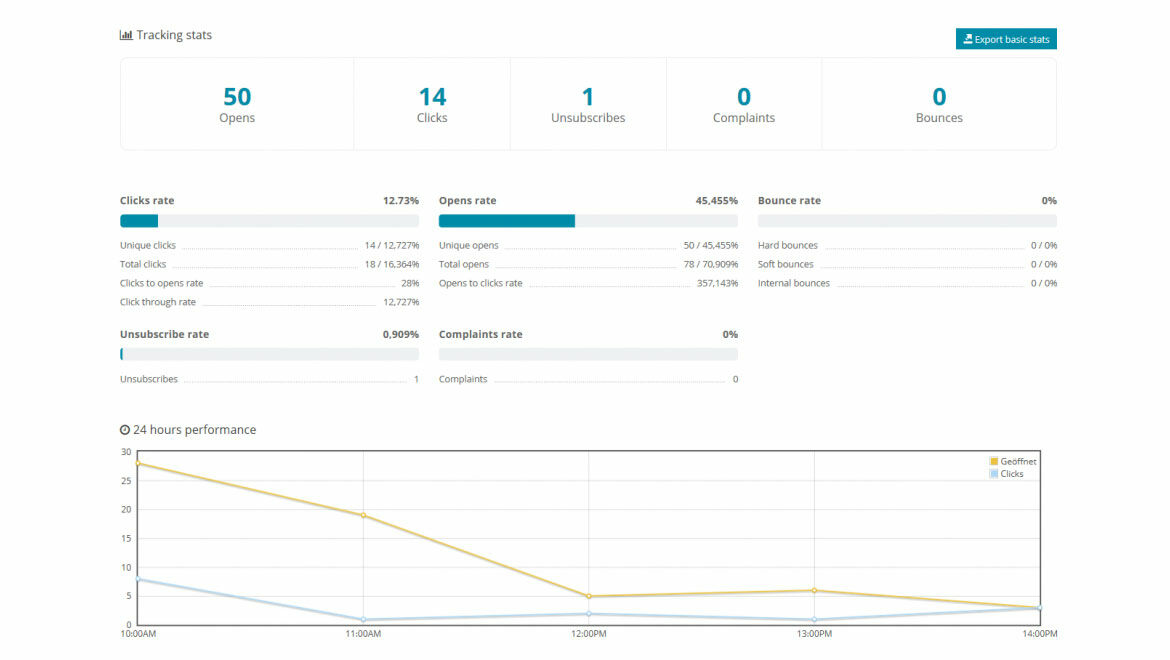The height and width of the screenshot is (660, 1170).
Task: Click the blue Clicks data point at 13:00PM
Action: tap(814, 620)
